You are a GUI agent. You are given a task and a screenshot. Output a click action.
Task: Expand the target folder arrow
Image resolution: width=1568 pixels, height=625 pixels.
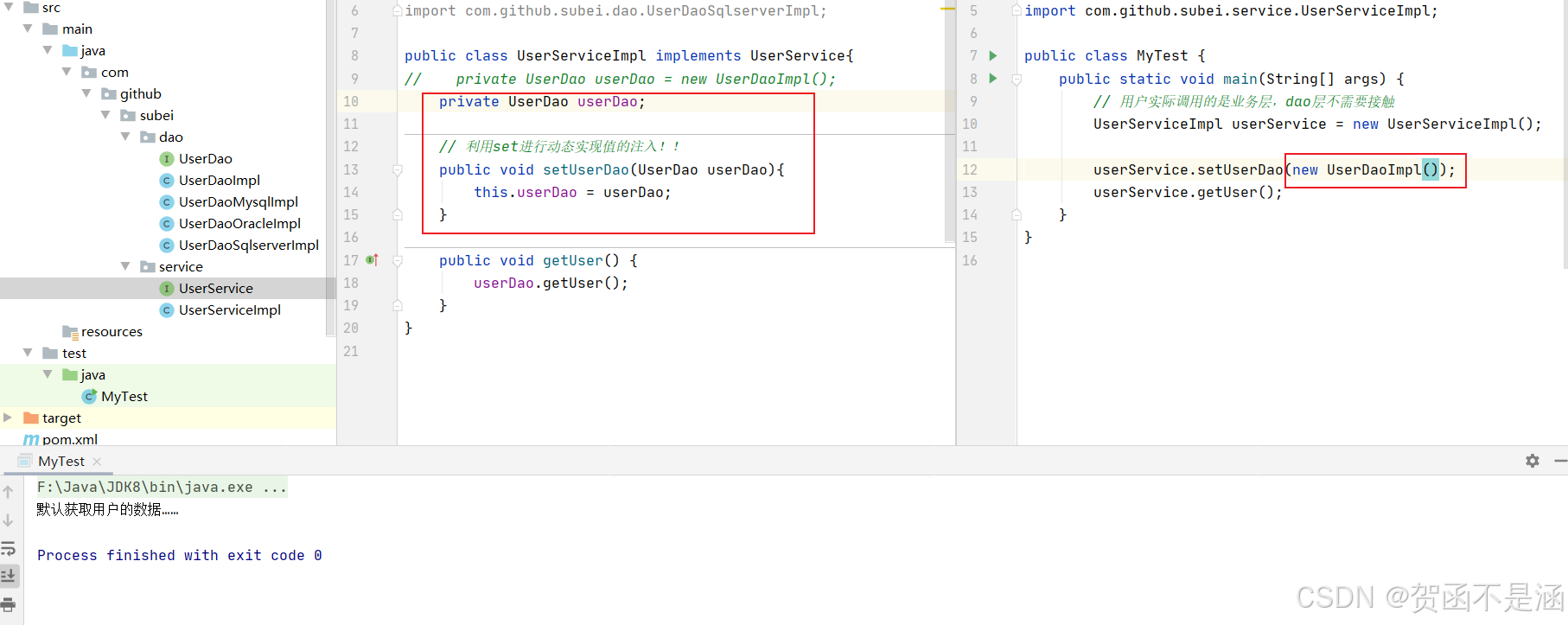(x=9, y=418)
